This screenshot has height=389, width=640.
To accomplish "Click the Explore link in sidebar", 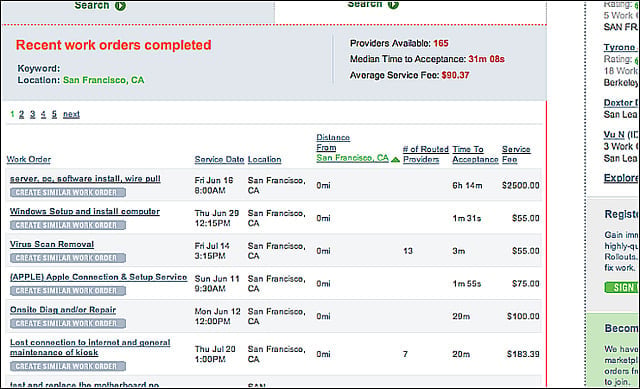I will click(x=620, y=178).
